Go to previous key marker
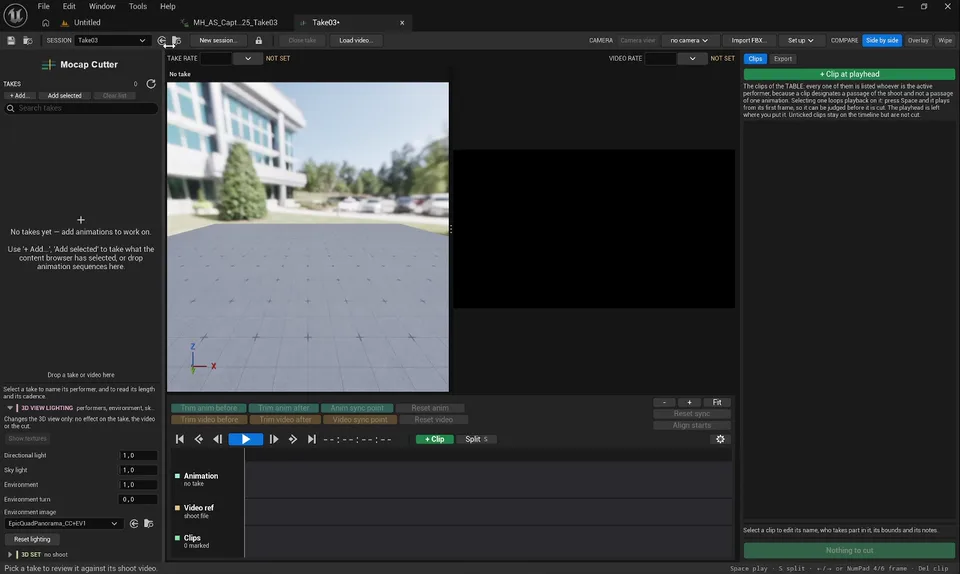This screenshot has width=960, height=574. (198, 439)
